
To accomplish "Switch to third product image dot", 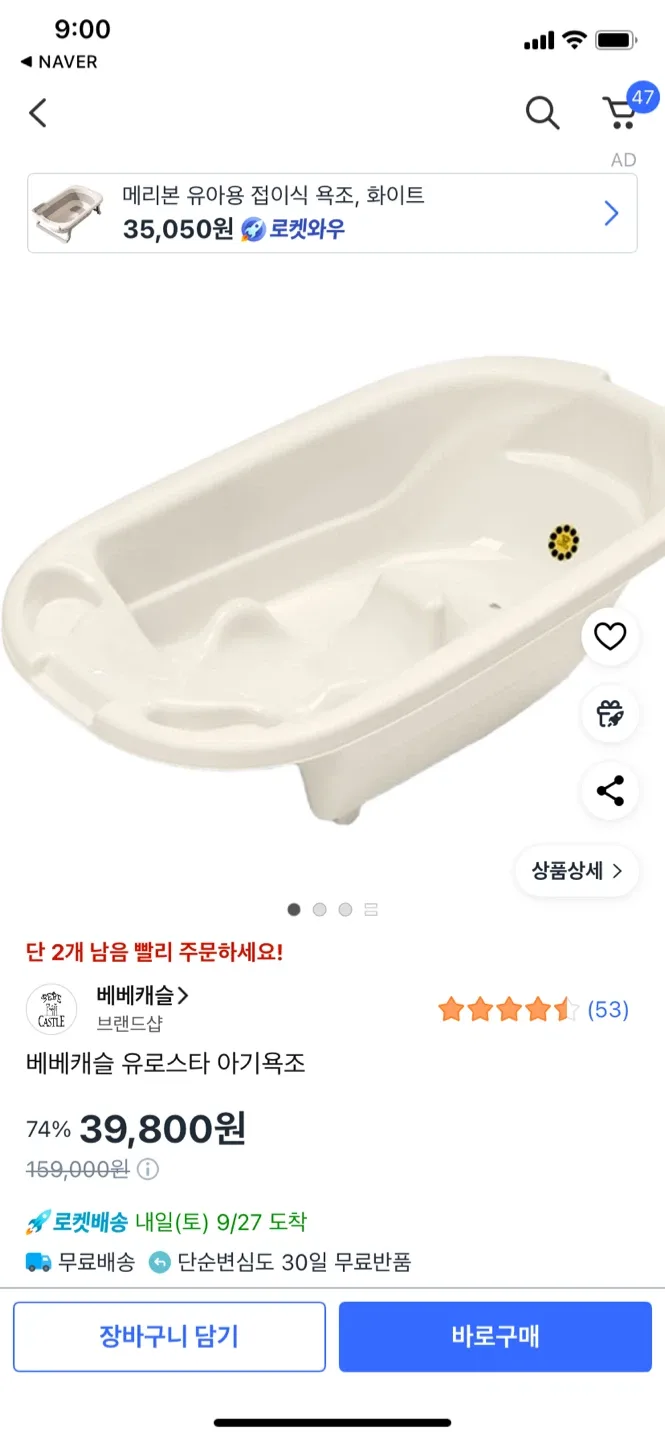I will pos(345,909).
